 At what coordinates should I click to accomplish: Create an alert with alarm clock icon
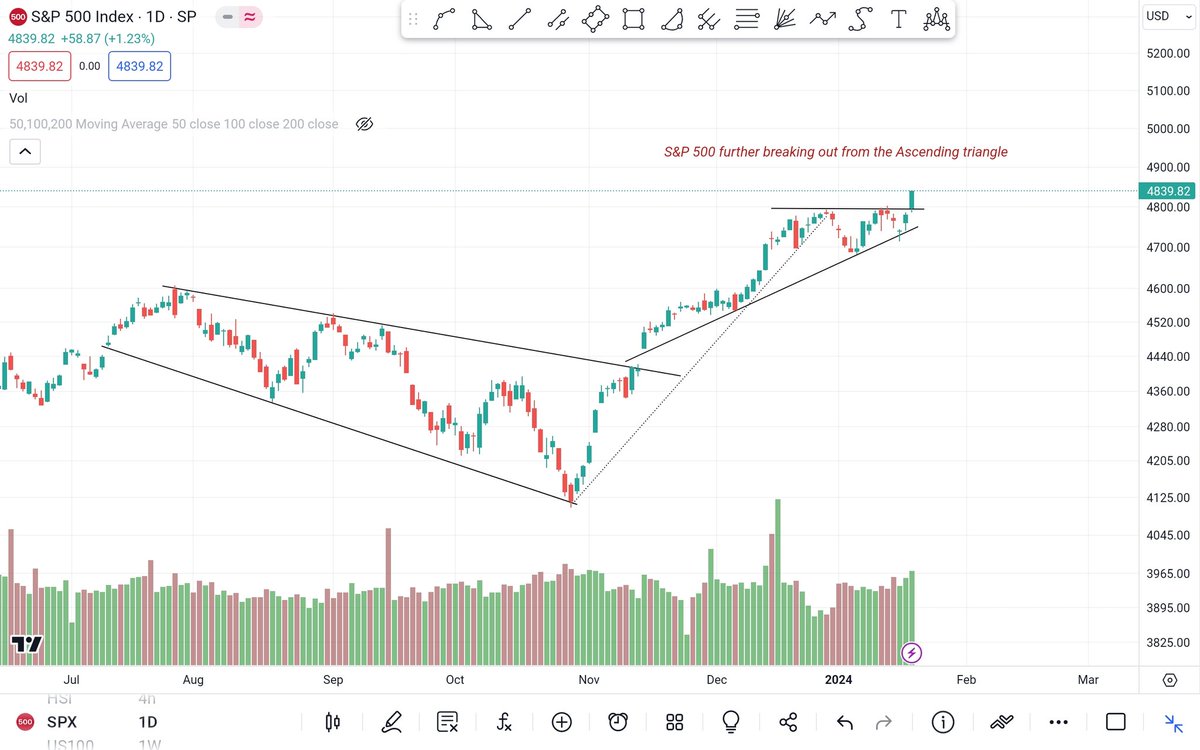[x=618, y=722]
